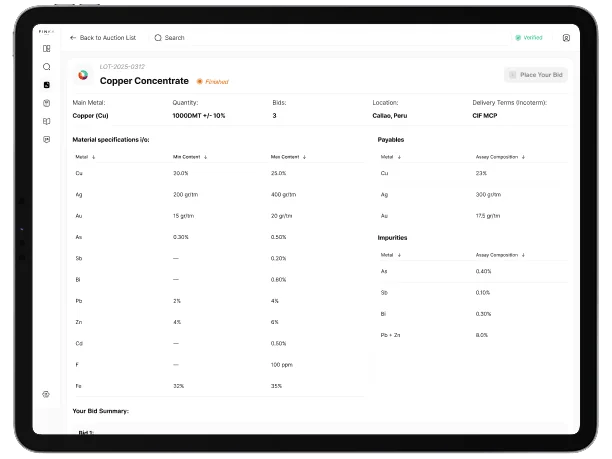Image resolution: width=612 pixels, height=459 pixels.
Task: Sort Impurities by Assay Composition
Action: click(500, 255)
